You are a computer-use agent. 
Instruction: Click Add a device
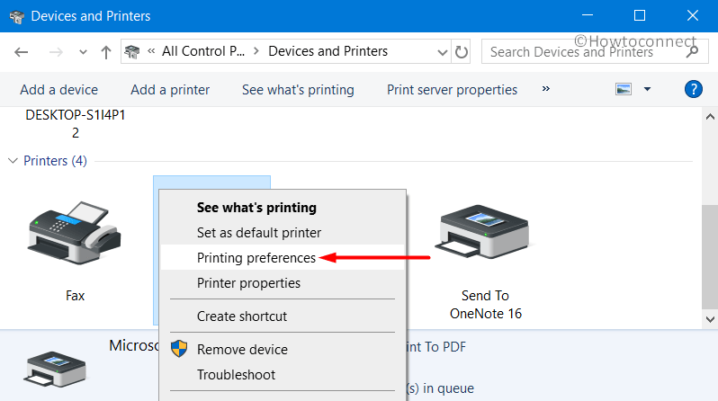point(59,90)
